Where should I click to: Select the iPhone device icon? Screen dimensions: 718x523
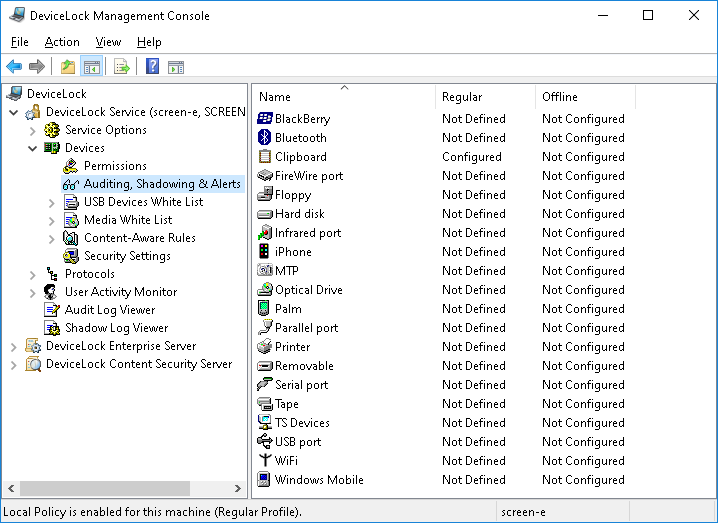tap(265, 252)
